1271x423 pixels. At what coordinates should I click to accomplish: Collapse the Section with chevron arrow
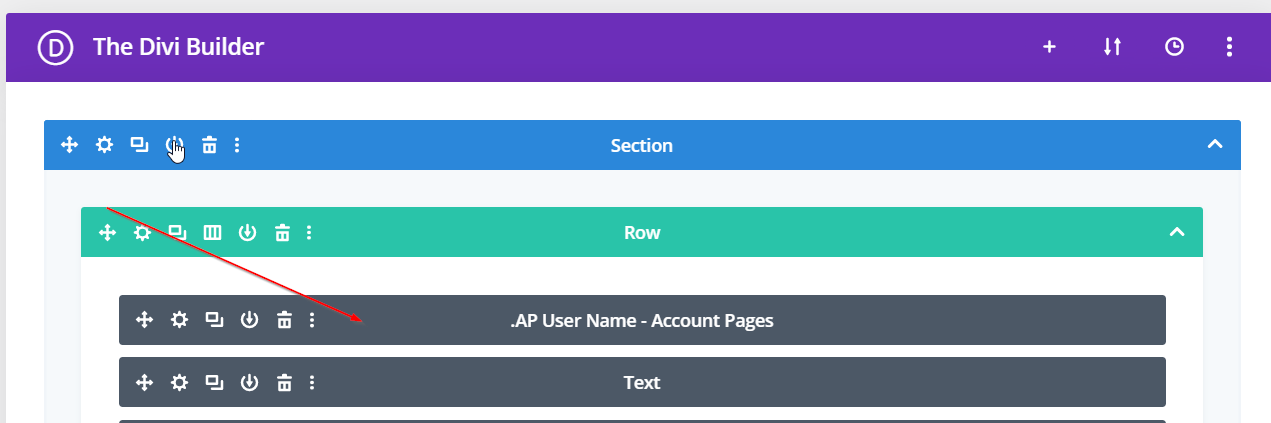pyautogui.click(x=1215, y=145)
